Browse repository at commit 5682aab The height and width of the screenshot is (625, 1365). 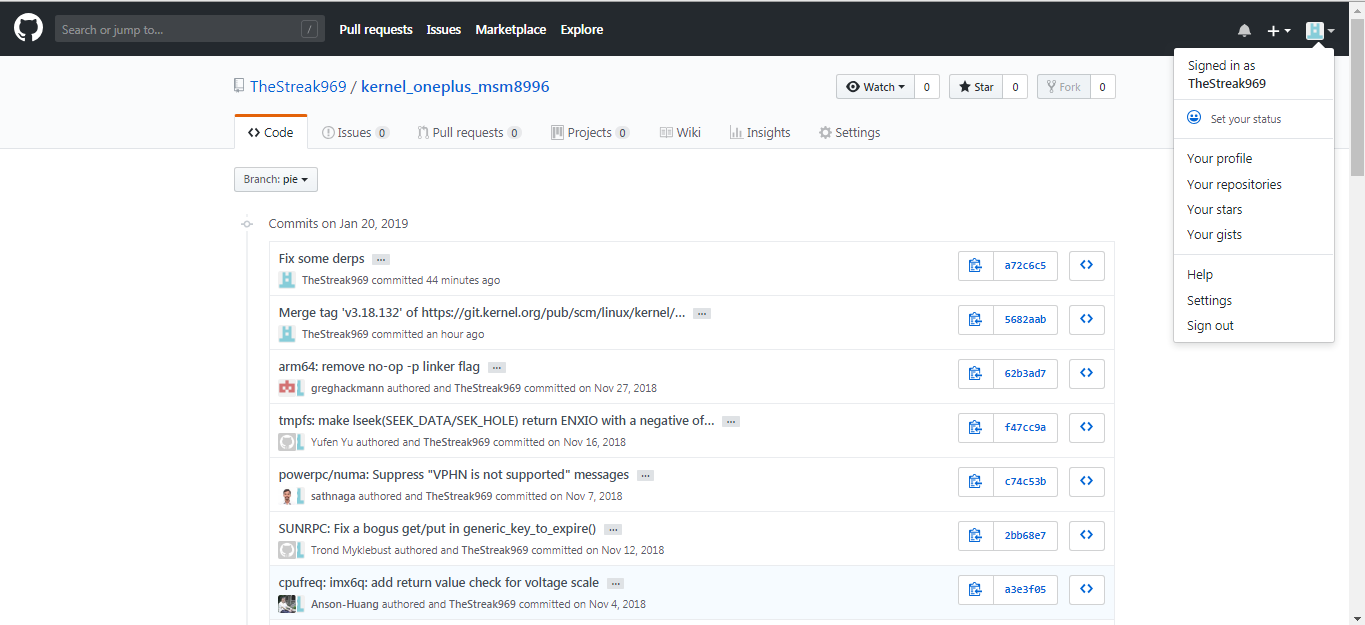[x=1086, y=320]
